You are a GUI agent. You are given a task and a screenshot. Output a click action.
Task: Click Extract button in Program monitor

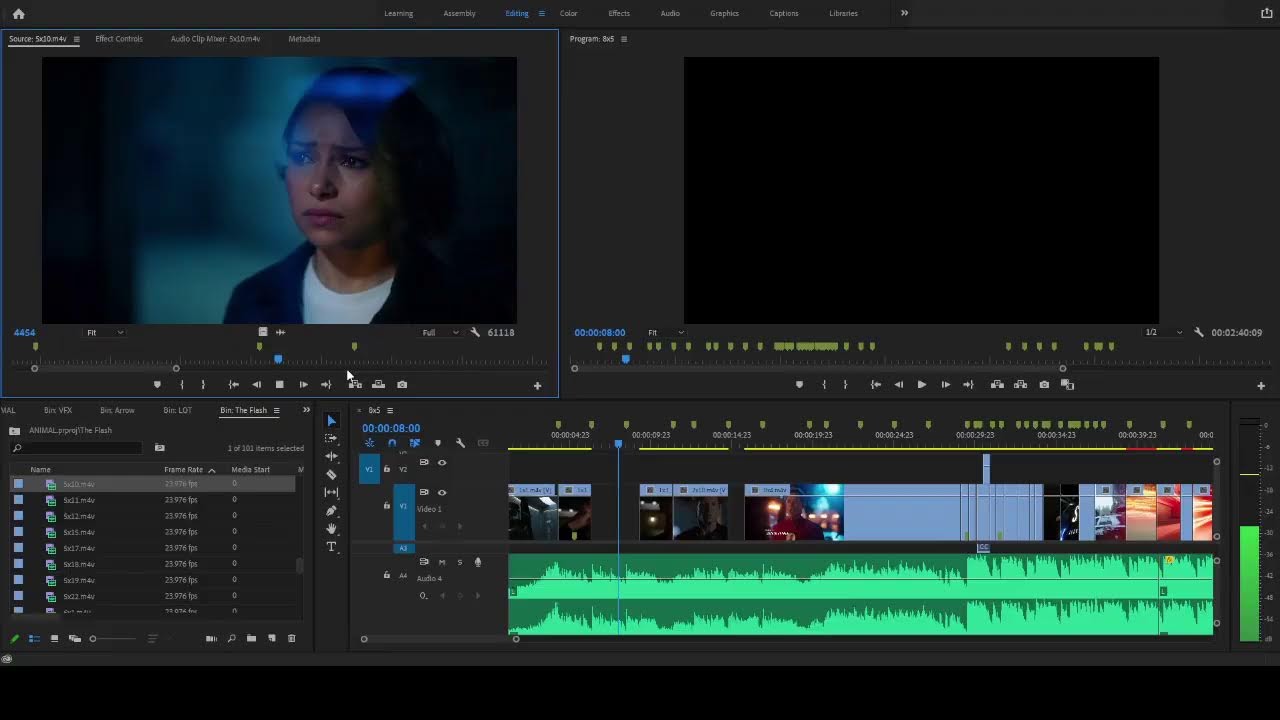point(1020,384)
